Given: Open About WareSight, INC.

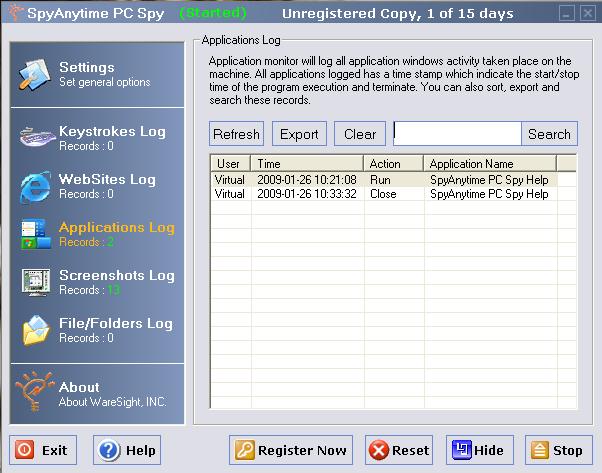Looking at the screenshot, I should coord(97,393).
